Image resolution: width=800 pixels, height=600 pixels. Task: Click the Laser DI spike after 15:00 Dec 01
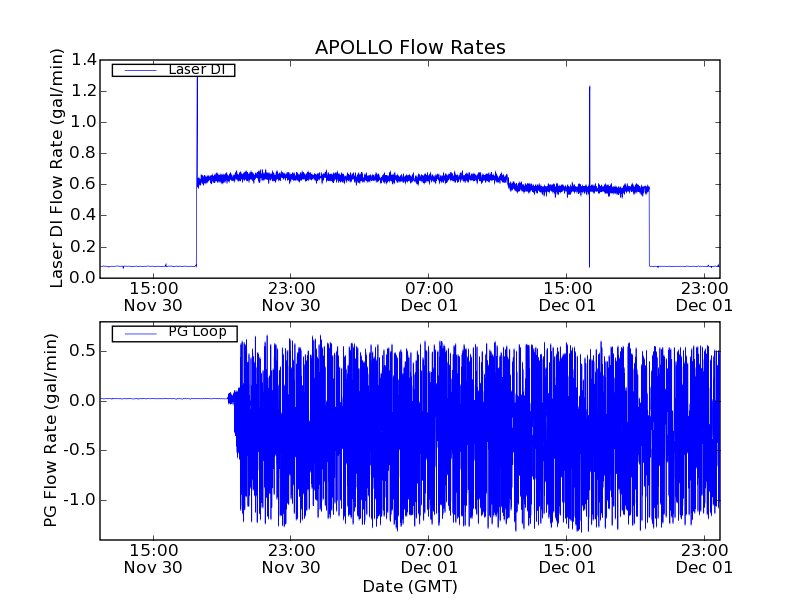point(589,177)
